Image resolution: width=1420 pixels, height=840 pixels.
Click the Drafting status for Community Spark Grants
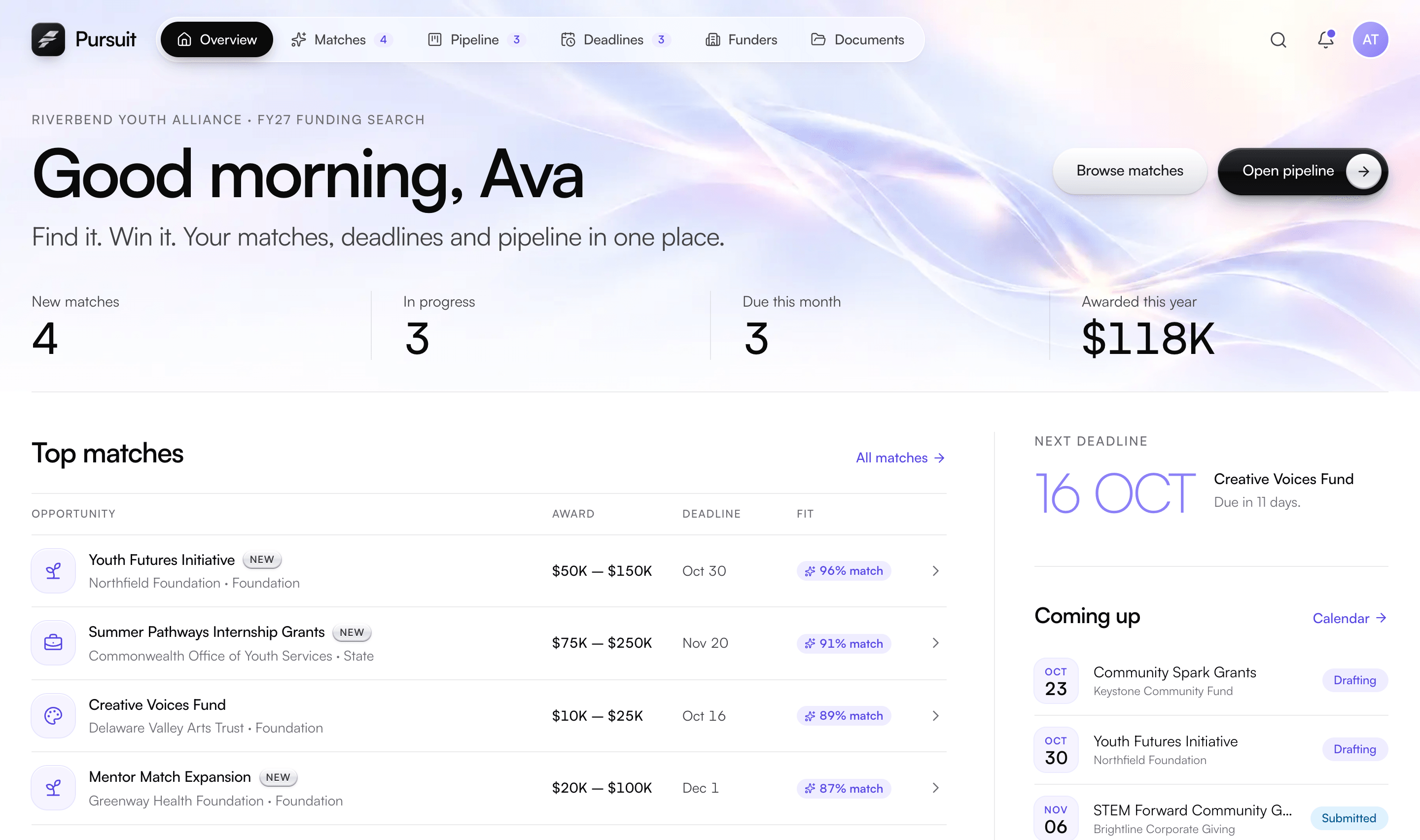coord(1355,680)
